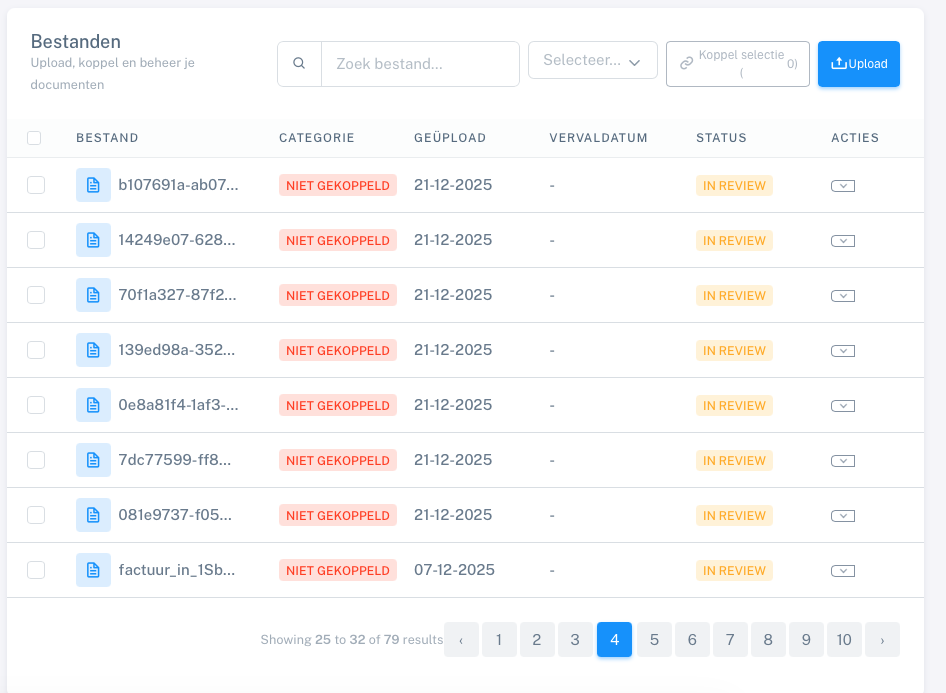Toggle the select-all checkbox in table header
946x693 pixels.
click(x=34, y=138)
